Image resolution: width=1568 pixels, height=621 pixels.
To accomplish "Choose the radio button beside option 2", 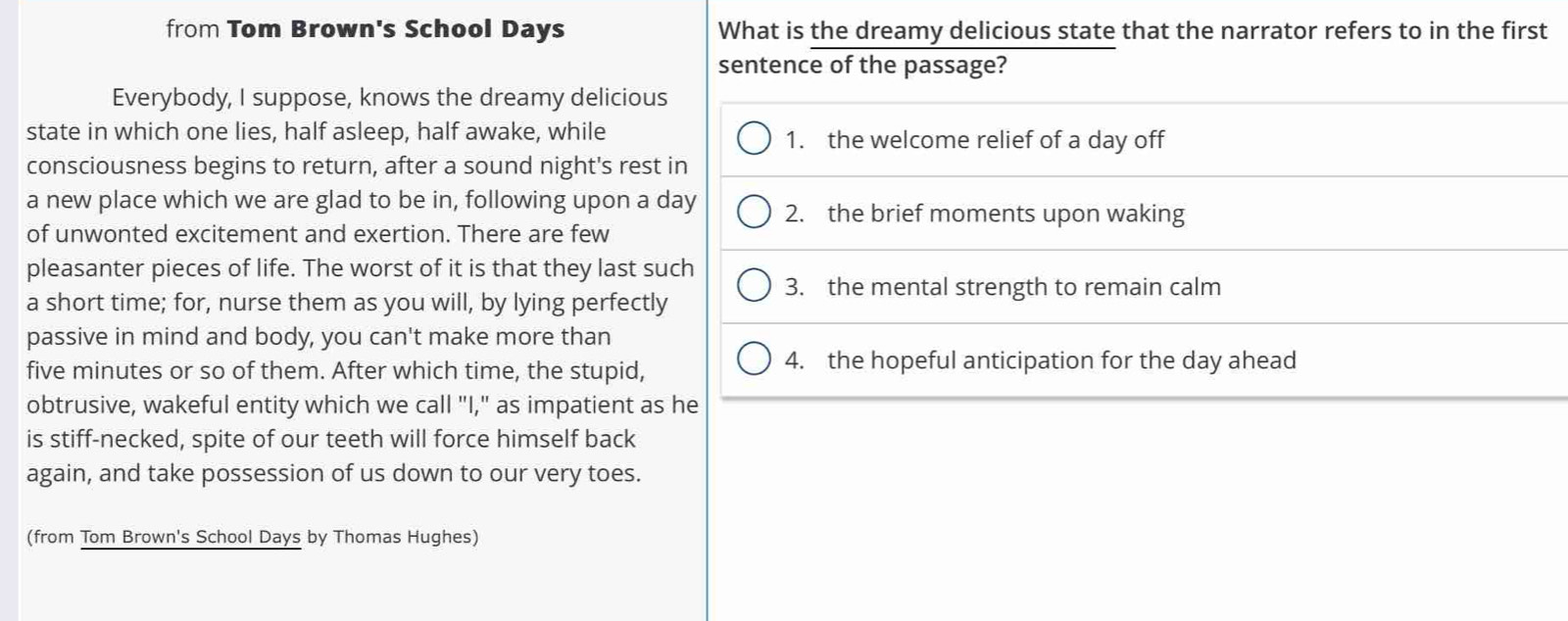I will click(x=753, y=213).
